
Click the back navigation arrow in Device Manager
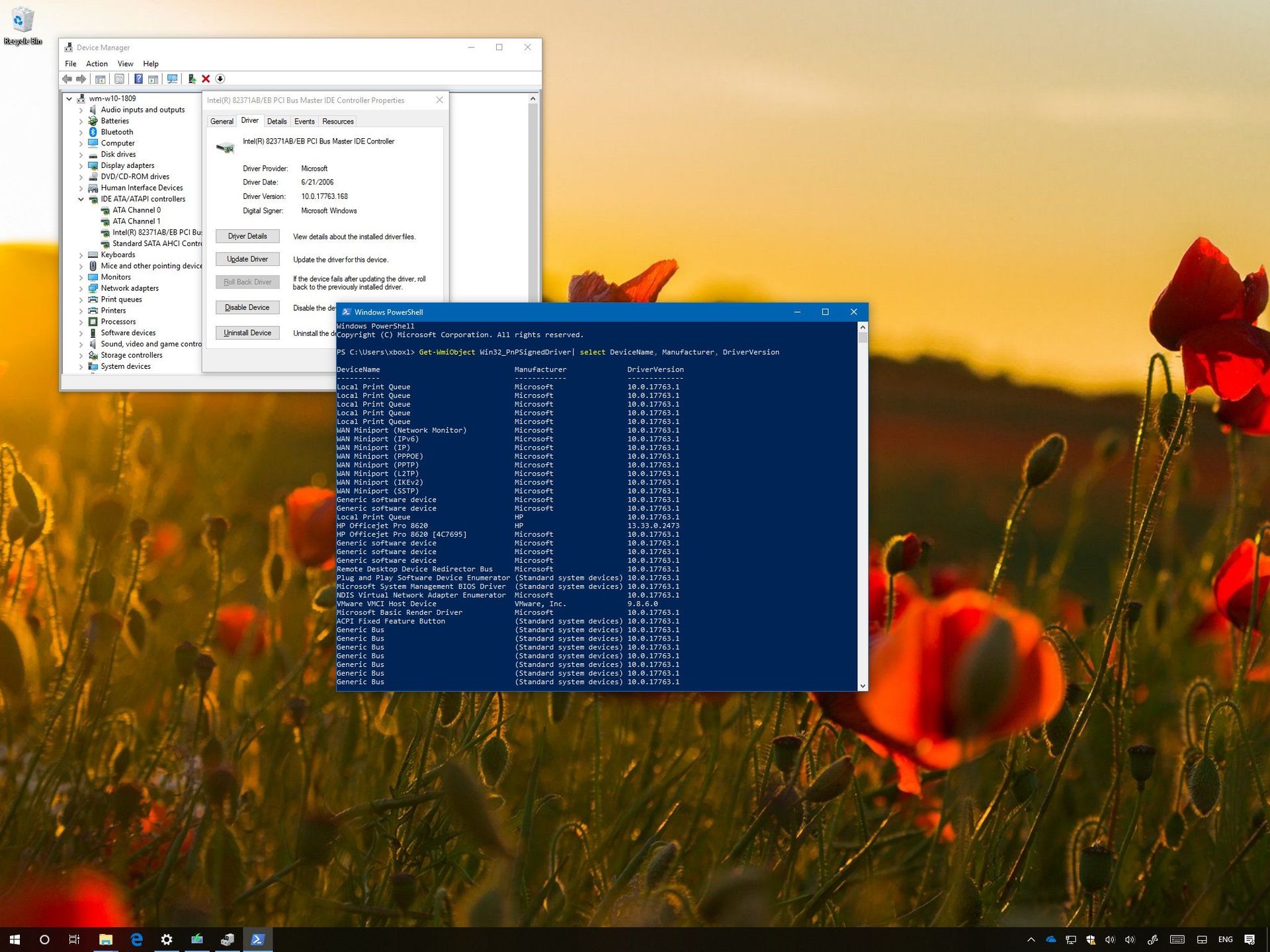(x=67, y=79)
